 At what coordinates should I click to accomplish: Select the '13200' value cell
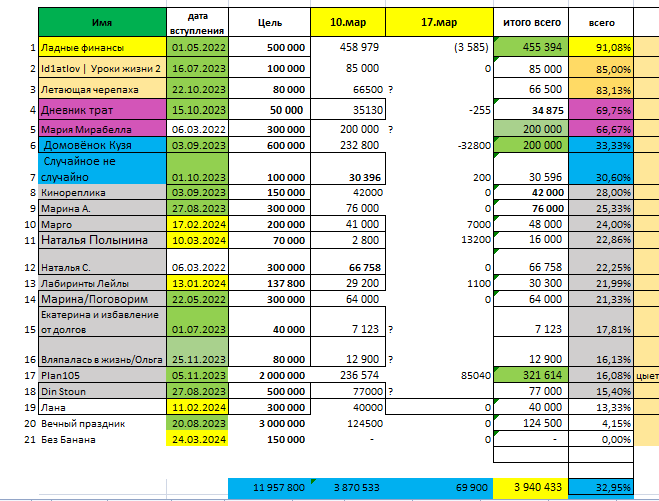point(439,240)
